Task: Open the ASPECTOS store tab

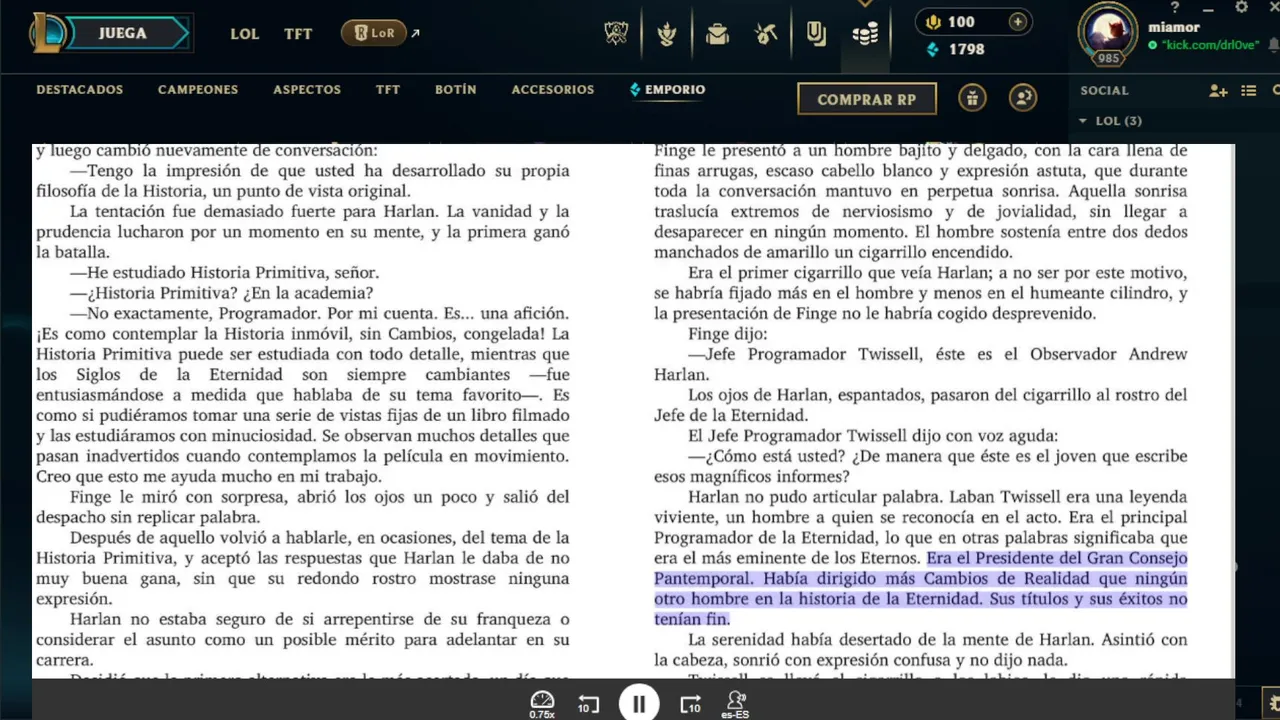Action: coord(307,89)
